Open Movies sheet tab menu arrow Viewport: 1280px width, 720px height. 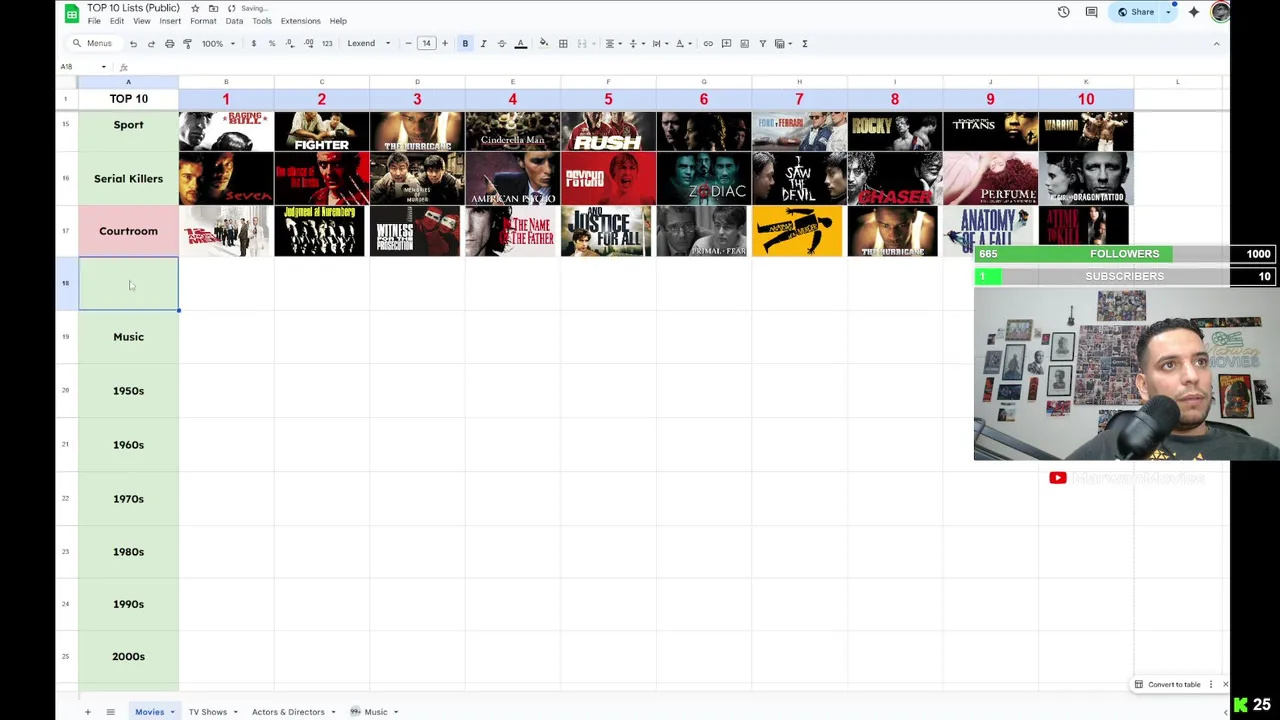pyautogui.click(x=172, y=712)
